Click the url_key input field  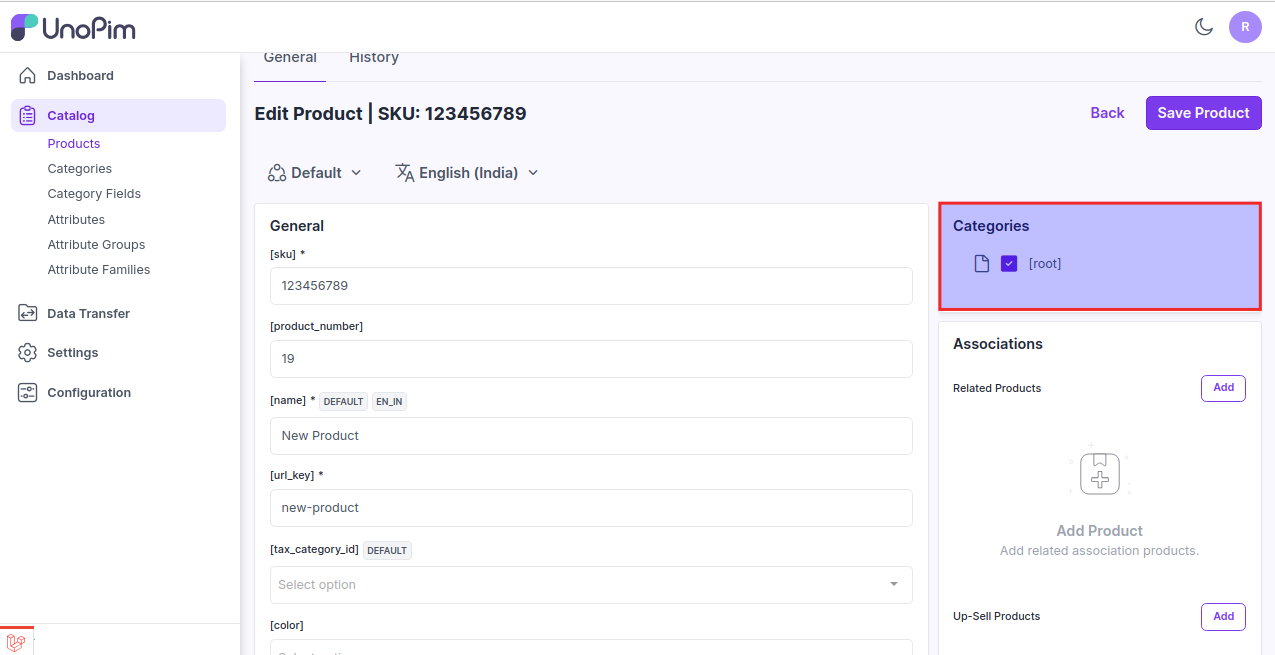[x=591, y=508]
